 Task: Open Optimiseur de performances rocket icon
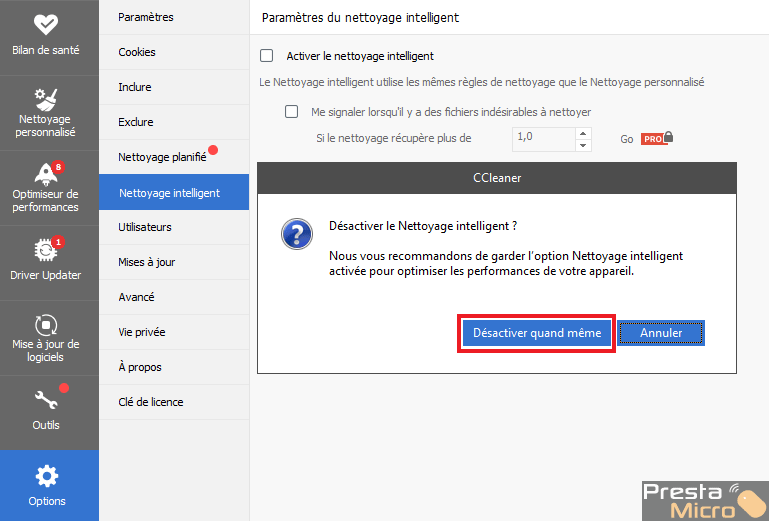pyautogui.click(x=46, y=175)
